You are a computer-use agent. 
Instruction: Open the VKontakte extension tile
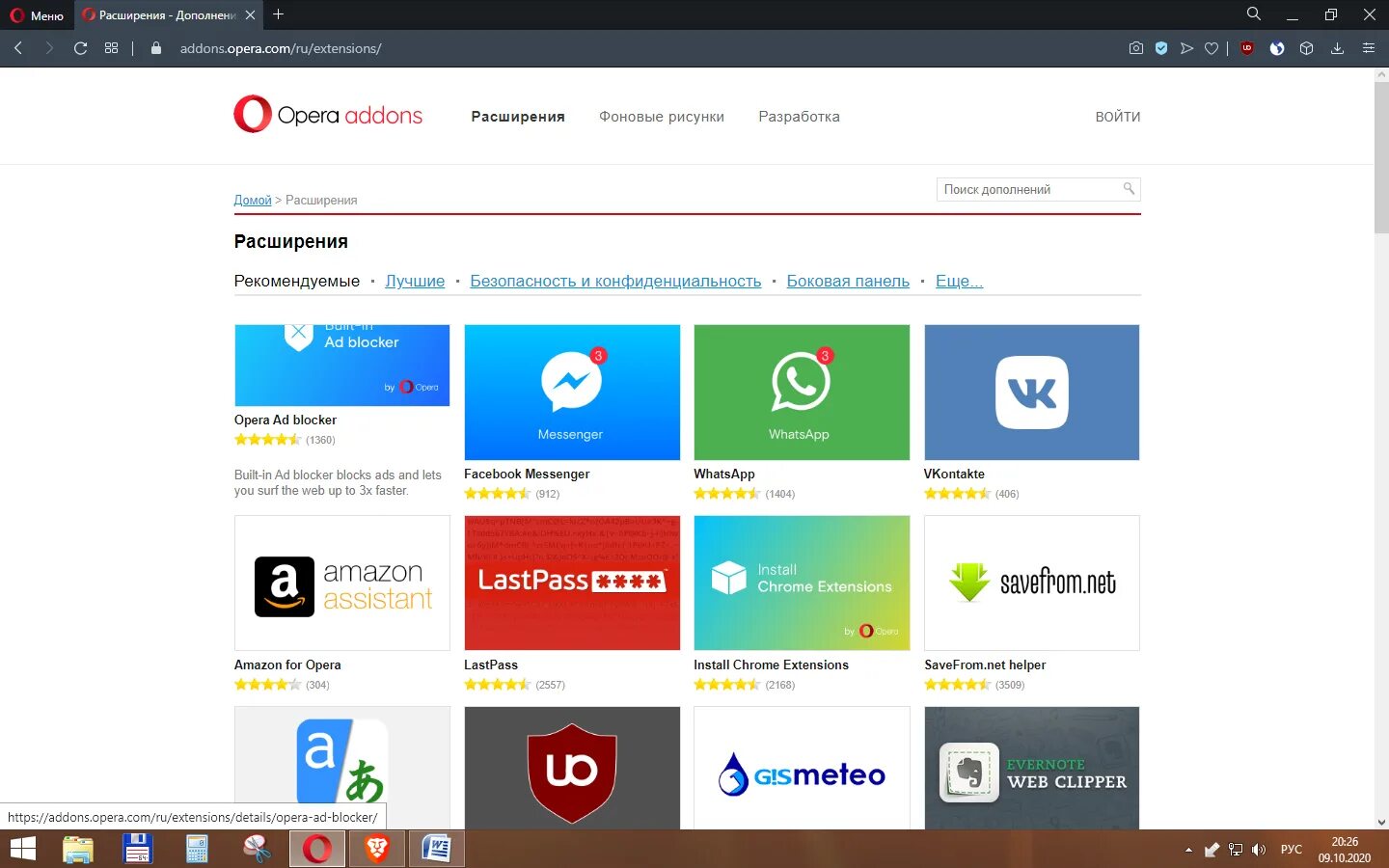point(1032,393)
